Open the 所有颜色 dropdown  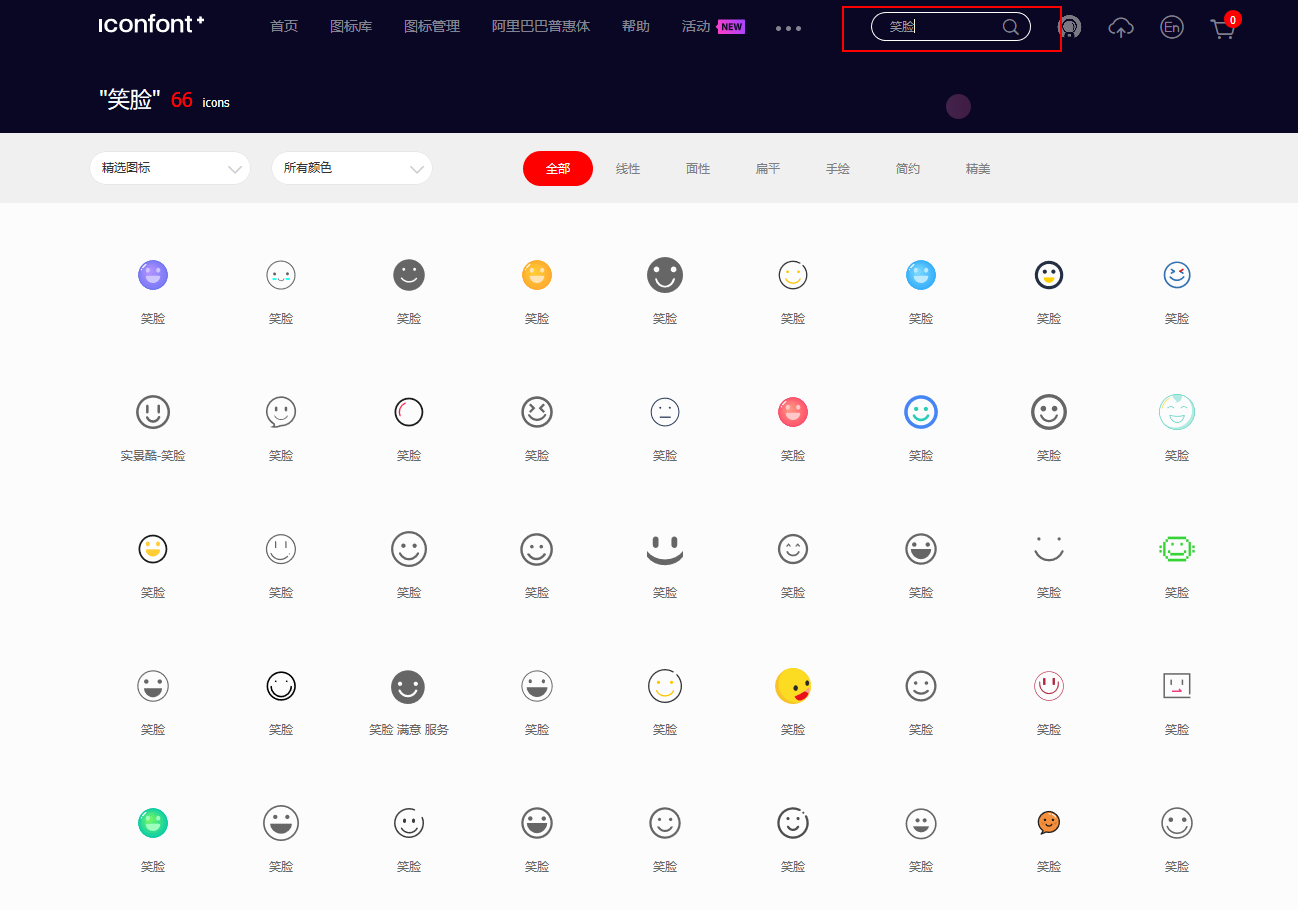352,168
